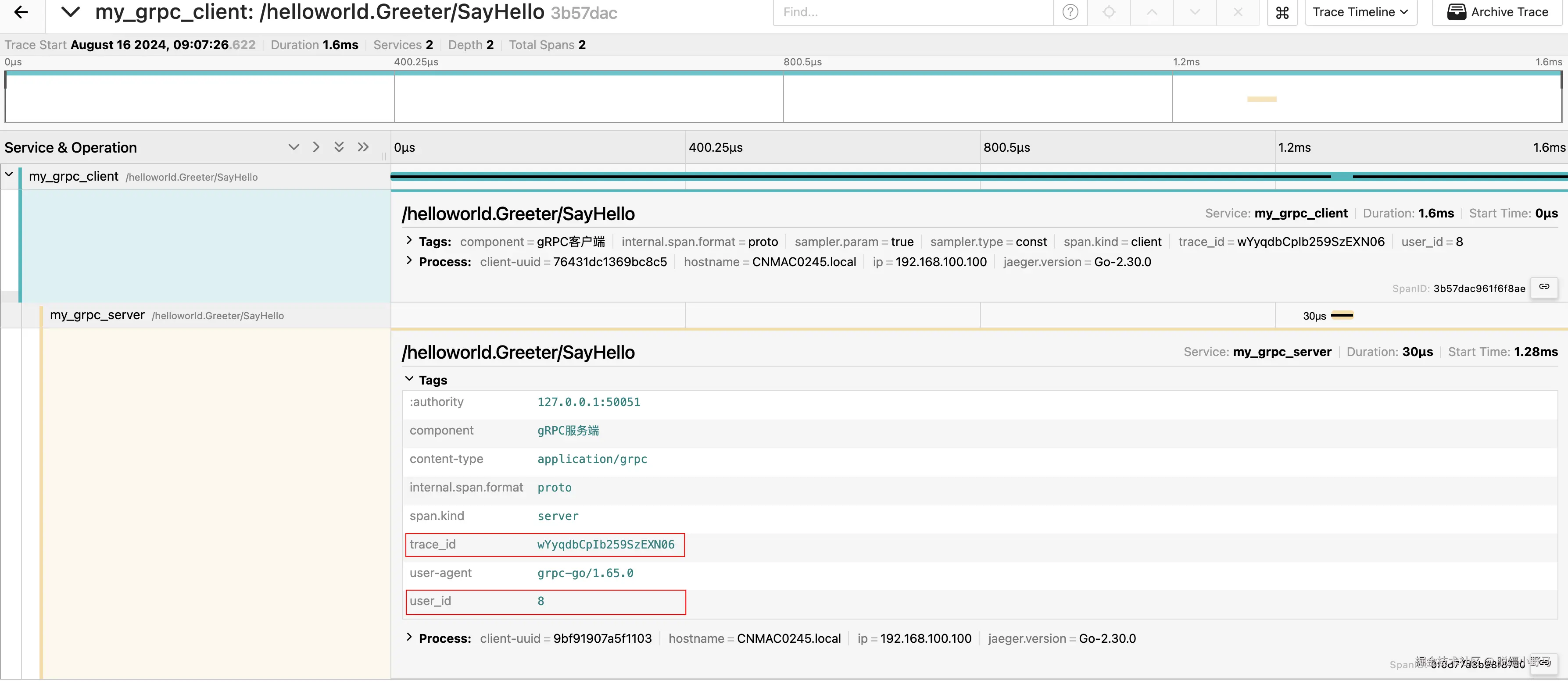Screen dimensions: 1568x684
Task: Open the keyboard shortcuts icon
Action: coord(1282,13)
